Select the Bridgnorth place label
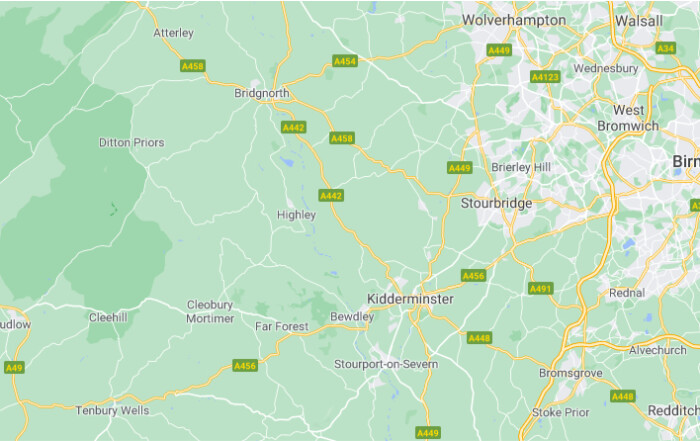This screenshot has width=700, height=441. pyautogui.click(x=262, y=93)
